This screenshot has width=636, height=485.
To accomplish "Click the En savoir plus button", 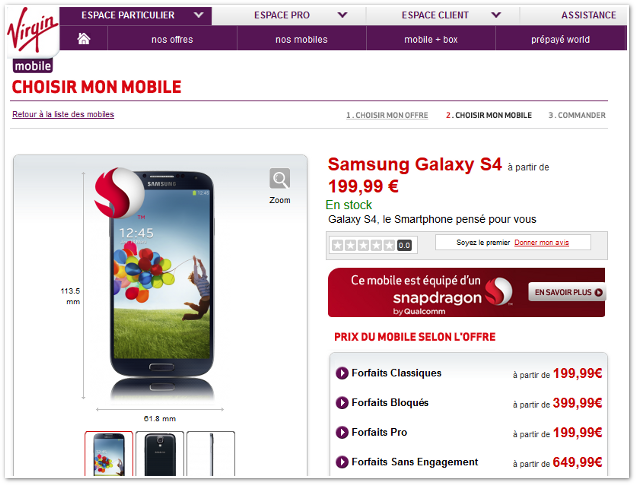I will (x=567, y=292).
